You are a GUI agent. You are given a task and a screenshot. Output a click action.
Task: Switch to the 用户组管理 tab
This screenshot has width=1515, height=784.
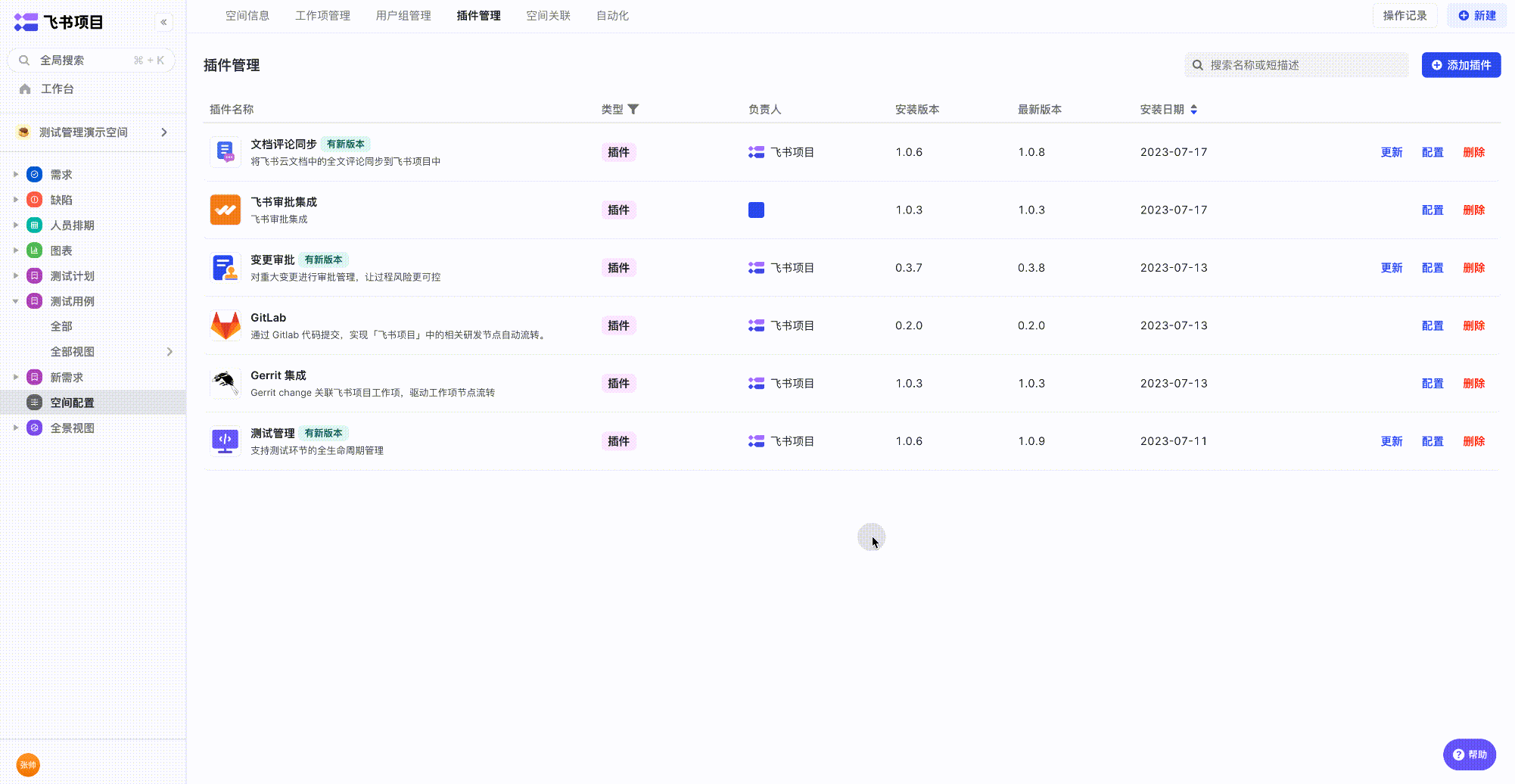[x=403, y=16]
